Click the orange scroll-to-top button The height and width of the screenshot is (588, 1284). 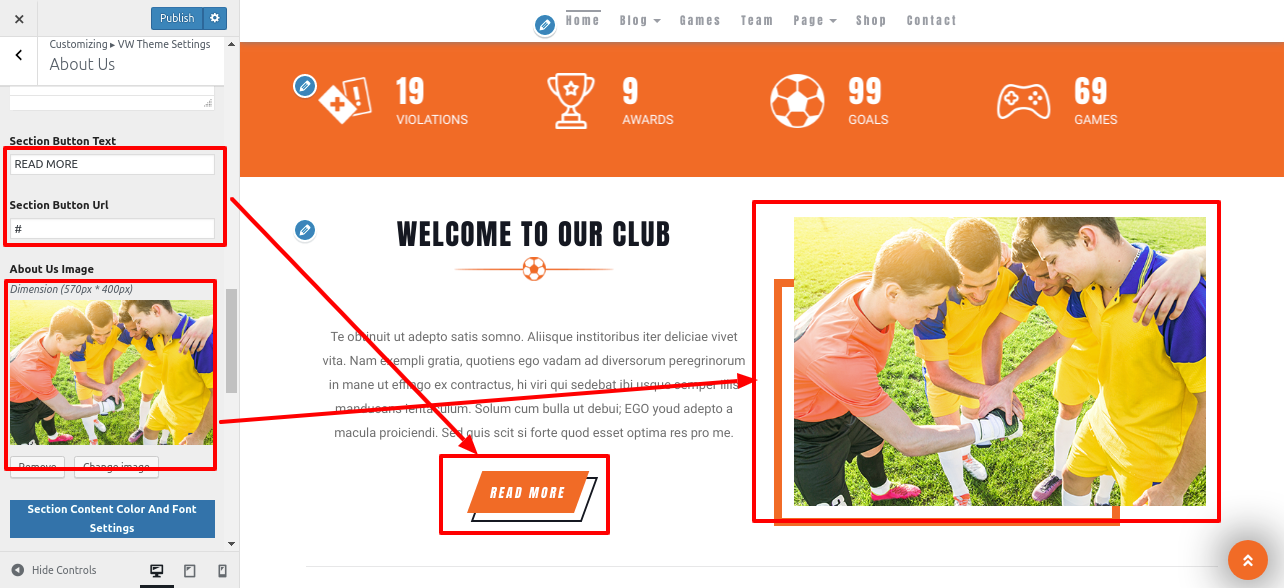click(x=1247, y=560)
